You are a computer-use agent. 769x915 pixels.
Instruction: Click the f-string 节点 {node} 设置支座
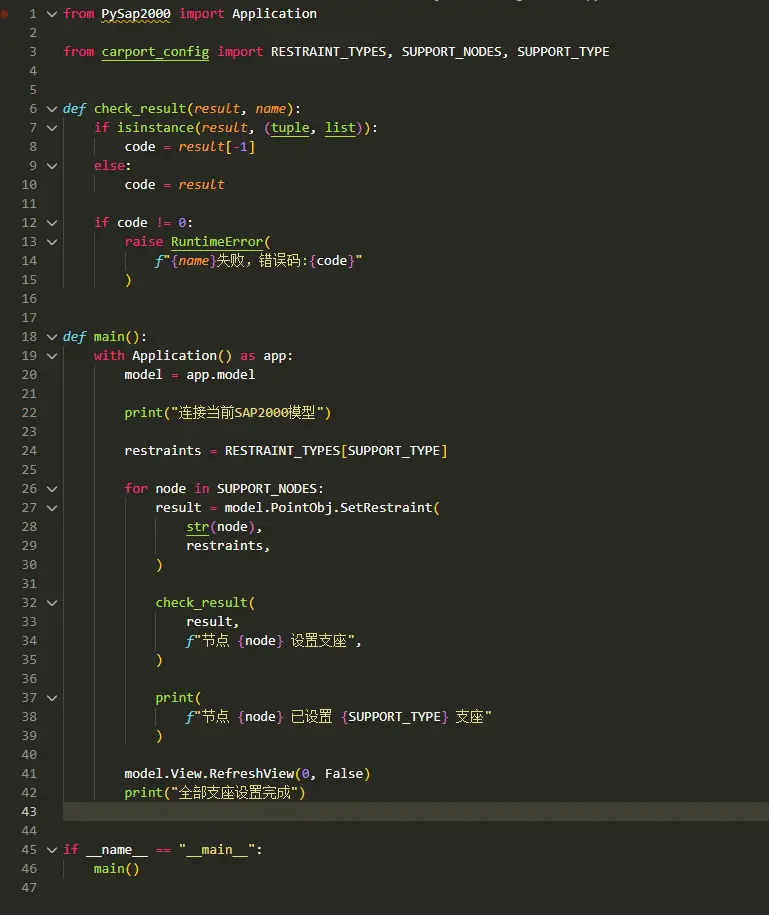270,641
